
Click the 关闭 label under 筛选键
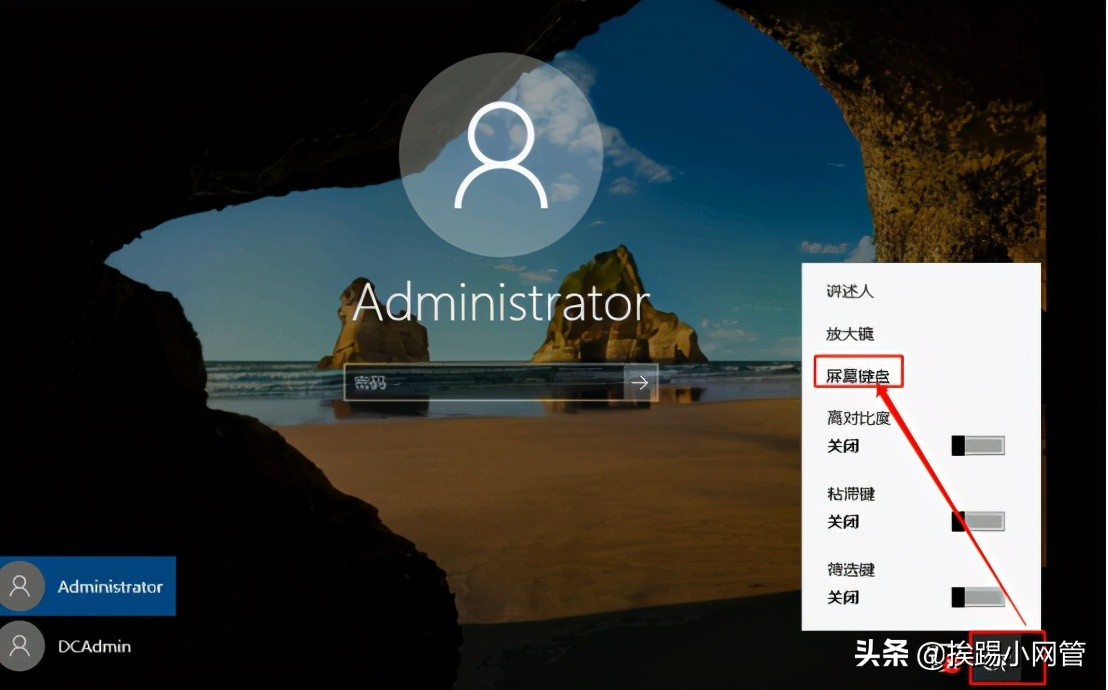pyautogui.click(x=843, y=598)
